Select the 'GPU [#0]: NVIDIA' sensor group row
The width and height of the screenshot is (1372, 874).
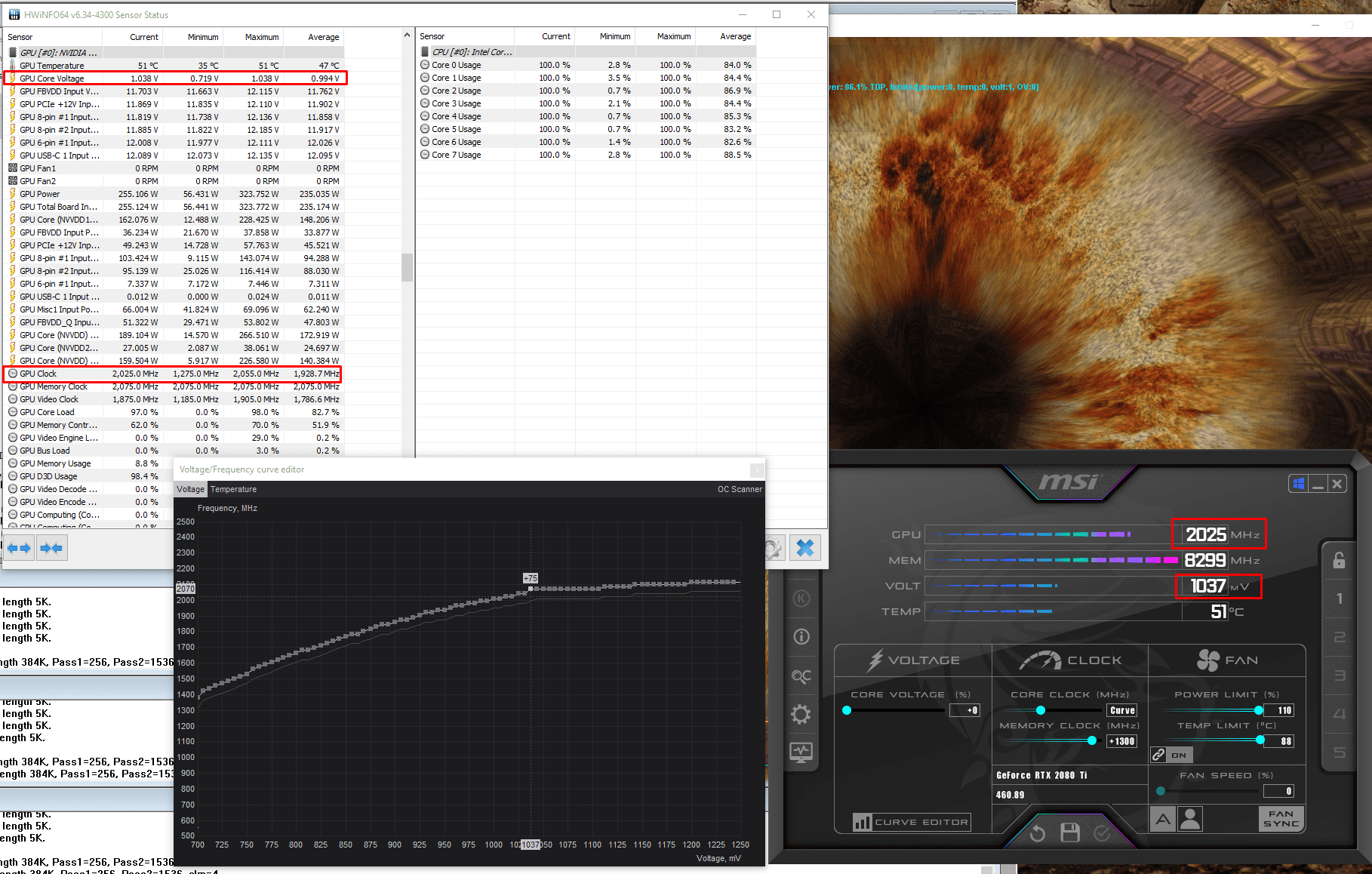pyautogui.click(x=174, y=53)
